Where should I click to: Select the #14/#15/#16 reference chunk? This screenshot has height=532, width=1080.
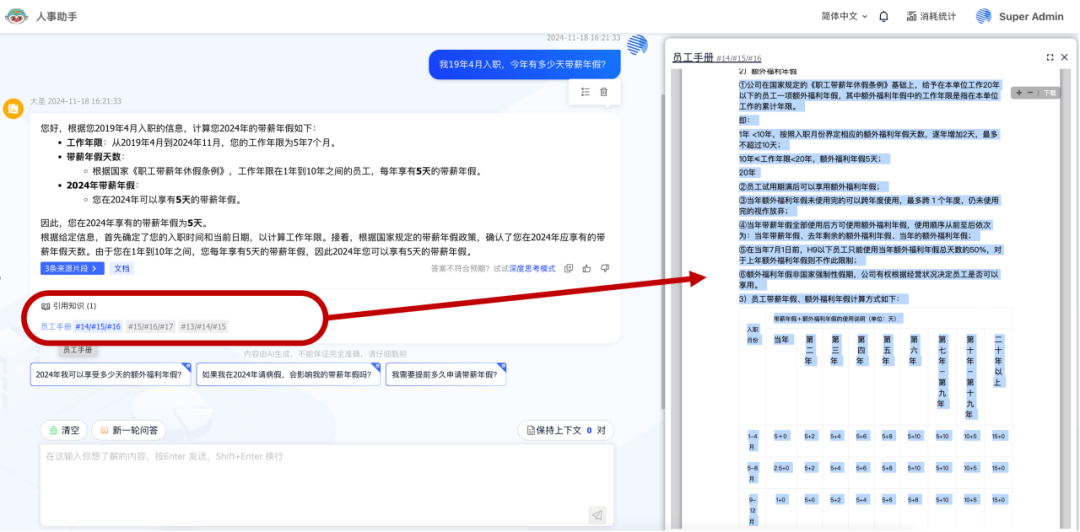tap(98, 327)
